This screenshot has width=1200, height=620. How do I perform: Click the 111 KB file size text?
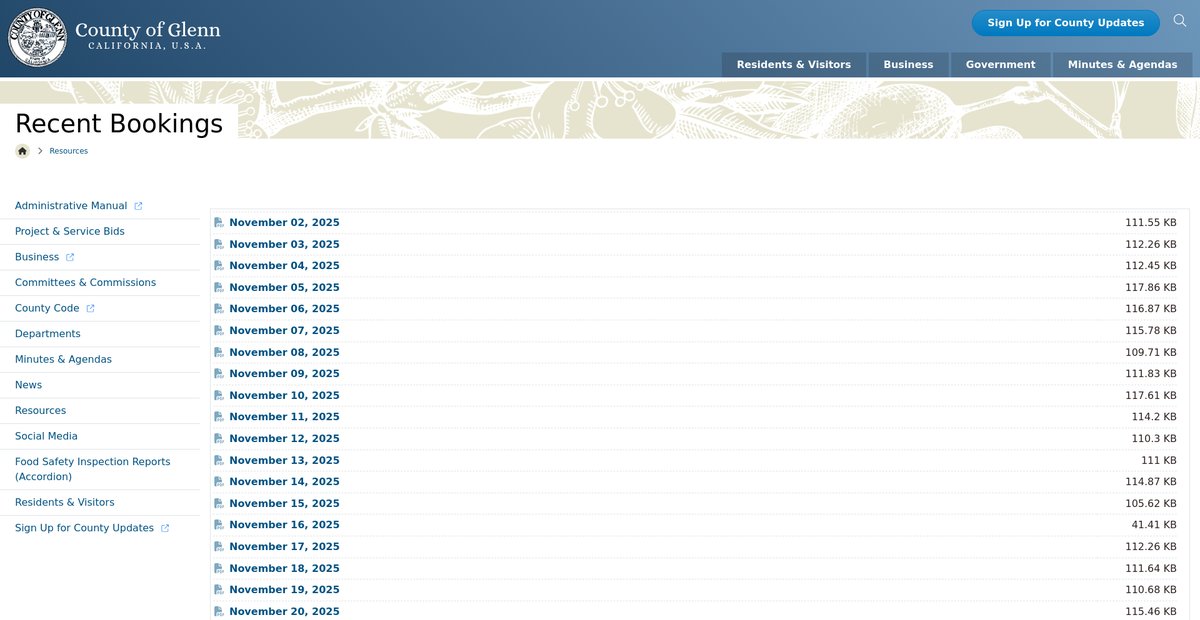point(1159,460)
